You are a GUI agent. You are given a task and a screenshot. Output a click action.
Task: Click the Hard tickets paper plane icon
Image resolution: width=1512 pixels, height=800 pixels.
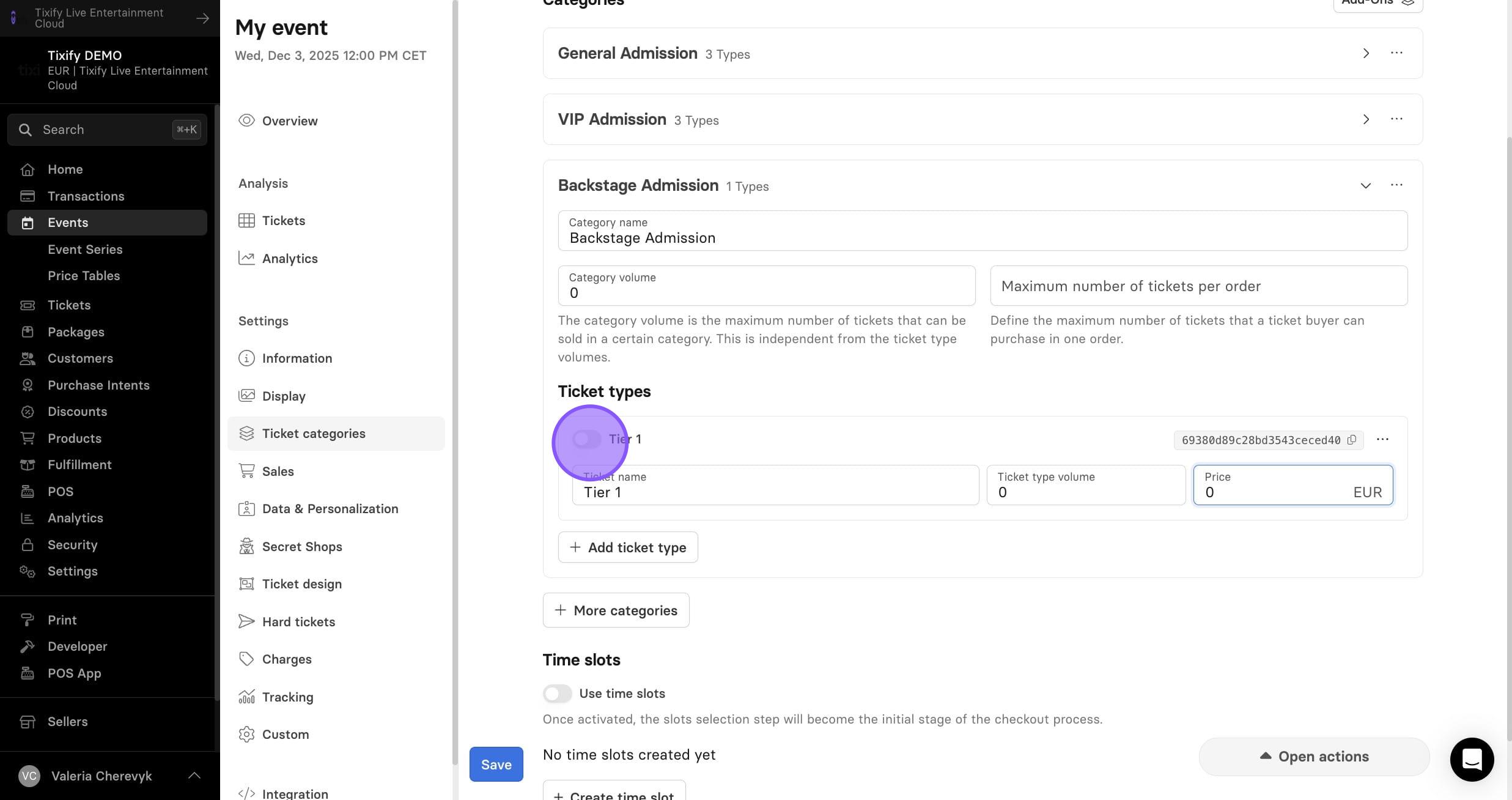[x=246, y=621]
